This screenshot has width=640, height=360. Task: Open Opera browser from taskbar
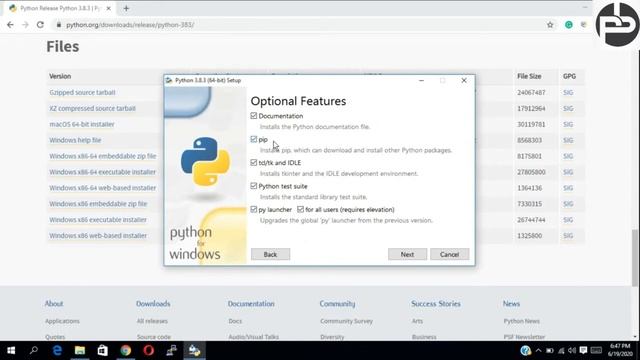coord(149,350)
